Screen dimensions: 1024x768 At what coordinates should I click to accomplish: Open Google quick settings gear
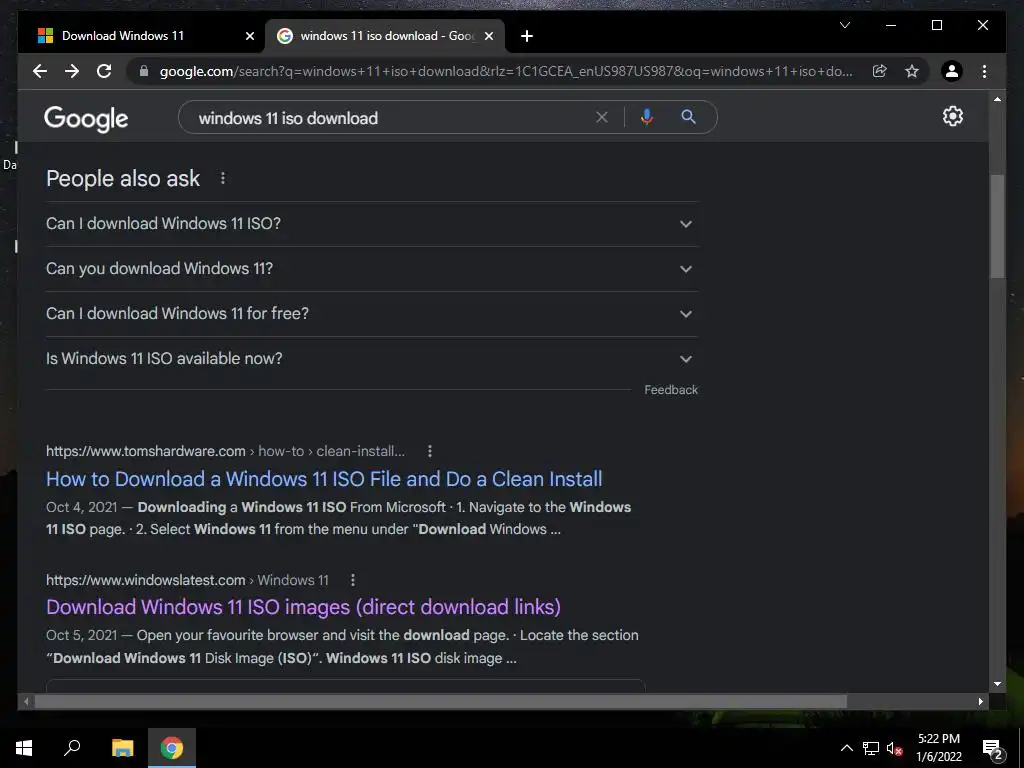tap(952, 116)
